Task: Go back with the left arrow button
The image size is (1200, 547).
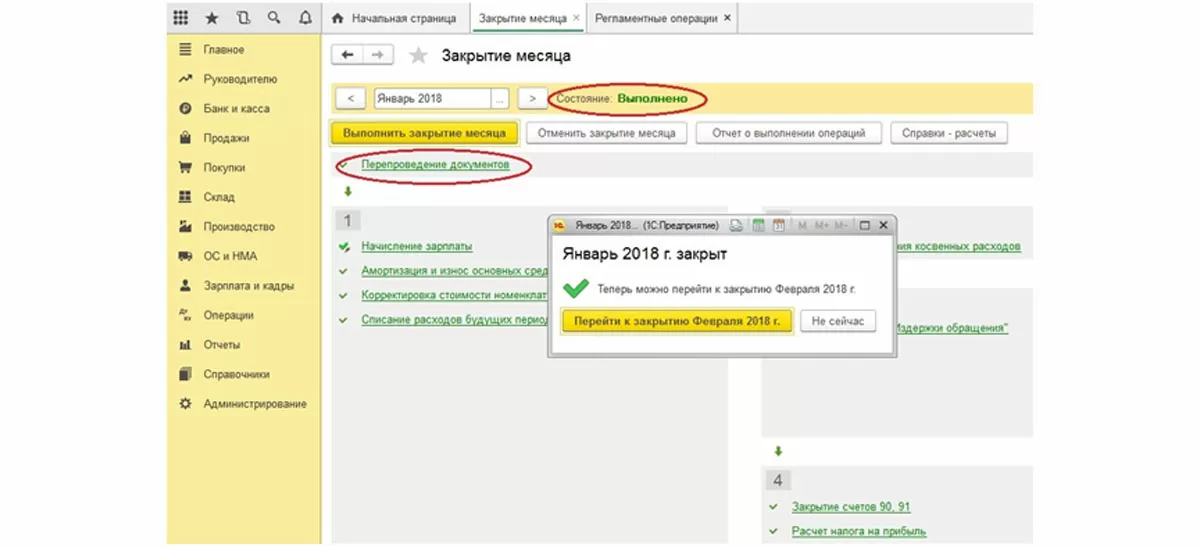Action: click(x=347, y=55)
